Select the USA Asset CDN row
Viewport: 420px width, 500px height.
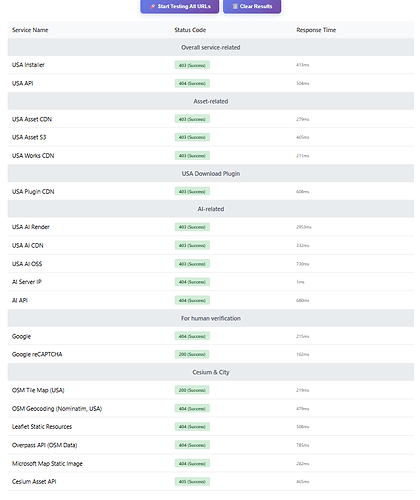coord(211,119)
